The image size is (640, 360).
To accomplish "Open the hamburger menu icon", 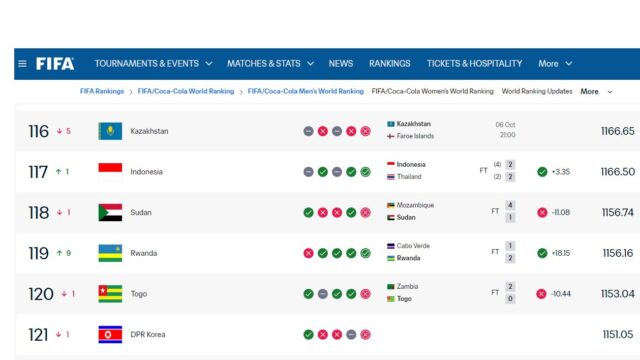I will click(x=22, y=64).
